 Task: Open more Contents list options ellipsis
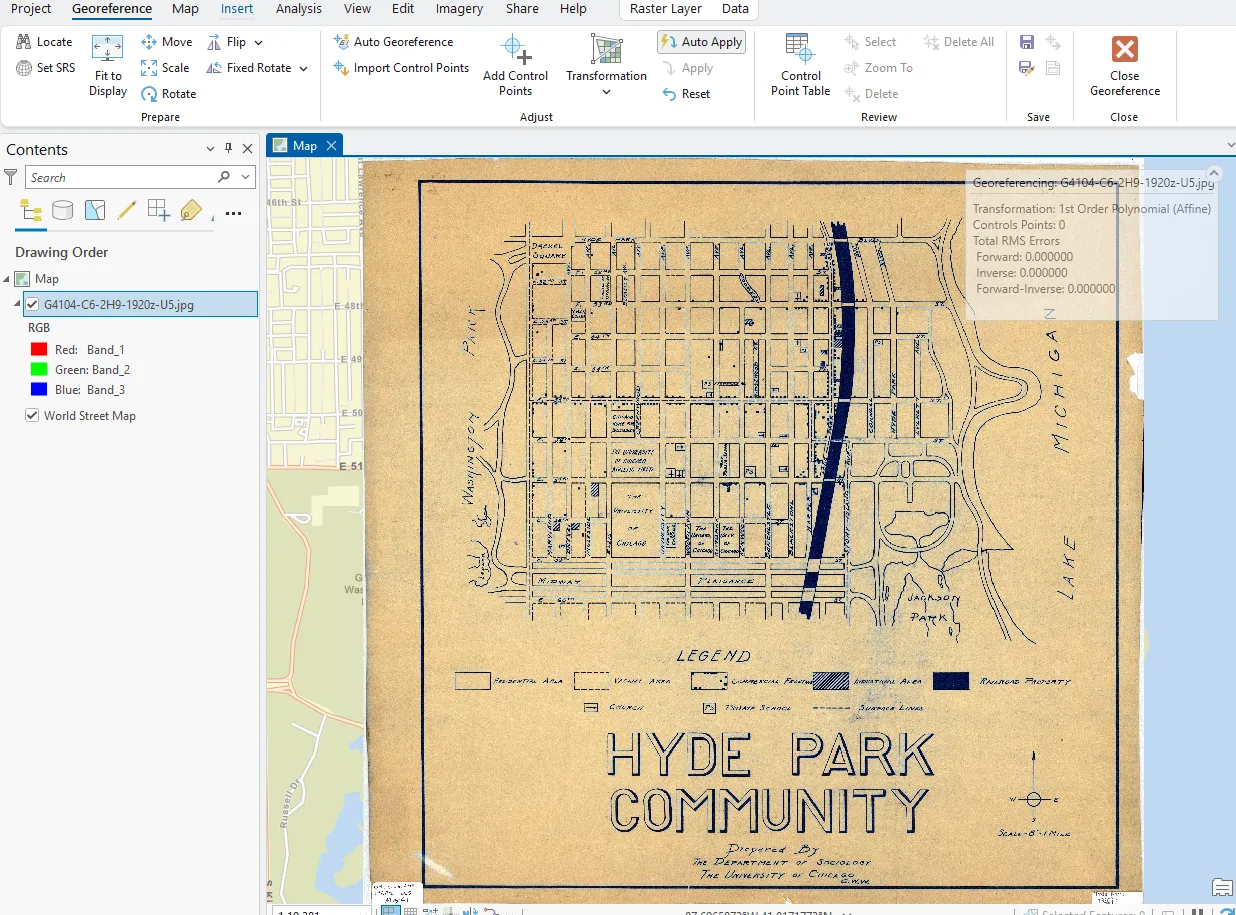233,212
